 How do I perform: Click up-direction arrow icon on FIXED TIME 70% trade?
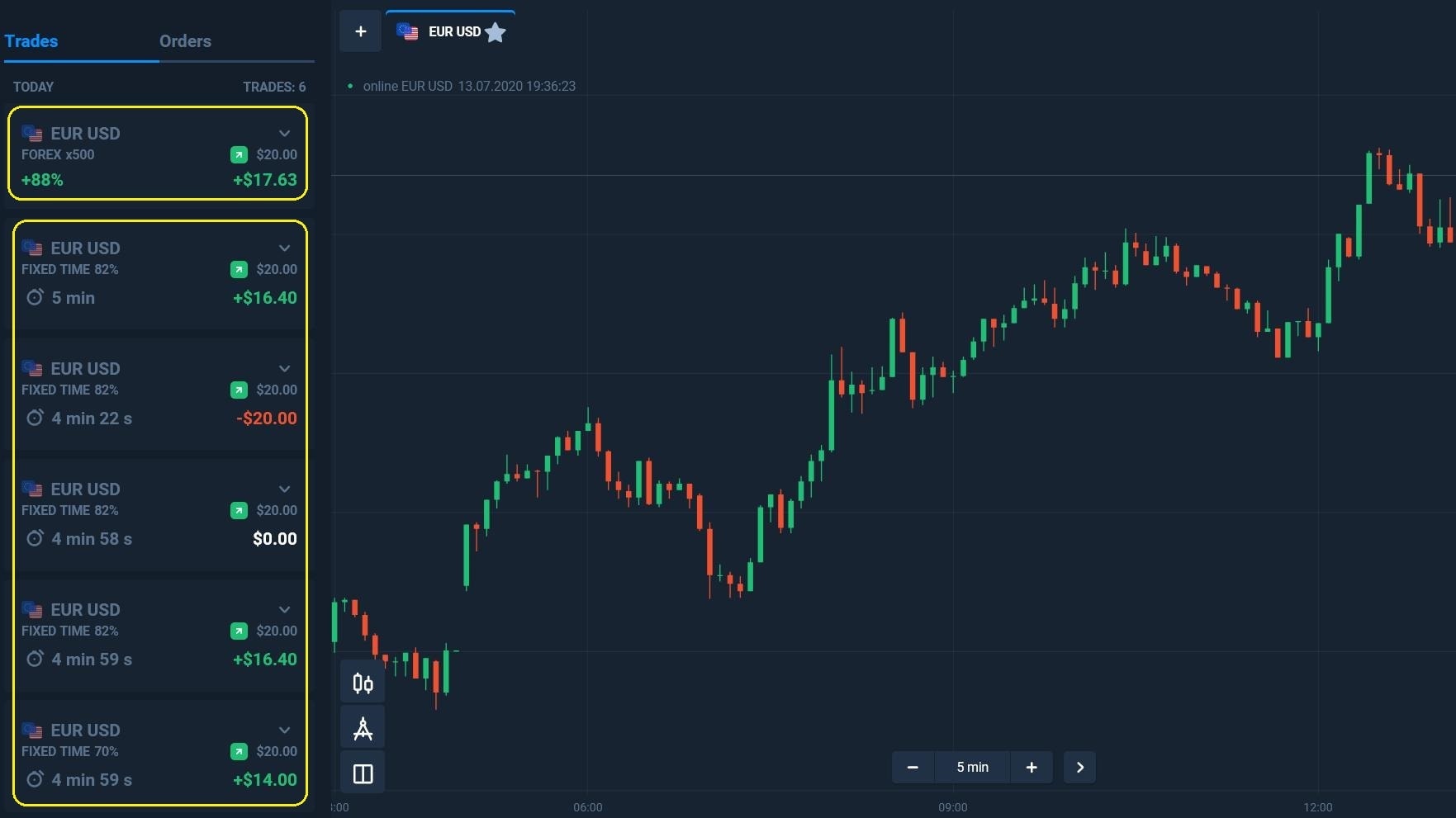[x=239, y=751]
